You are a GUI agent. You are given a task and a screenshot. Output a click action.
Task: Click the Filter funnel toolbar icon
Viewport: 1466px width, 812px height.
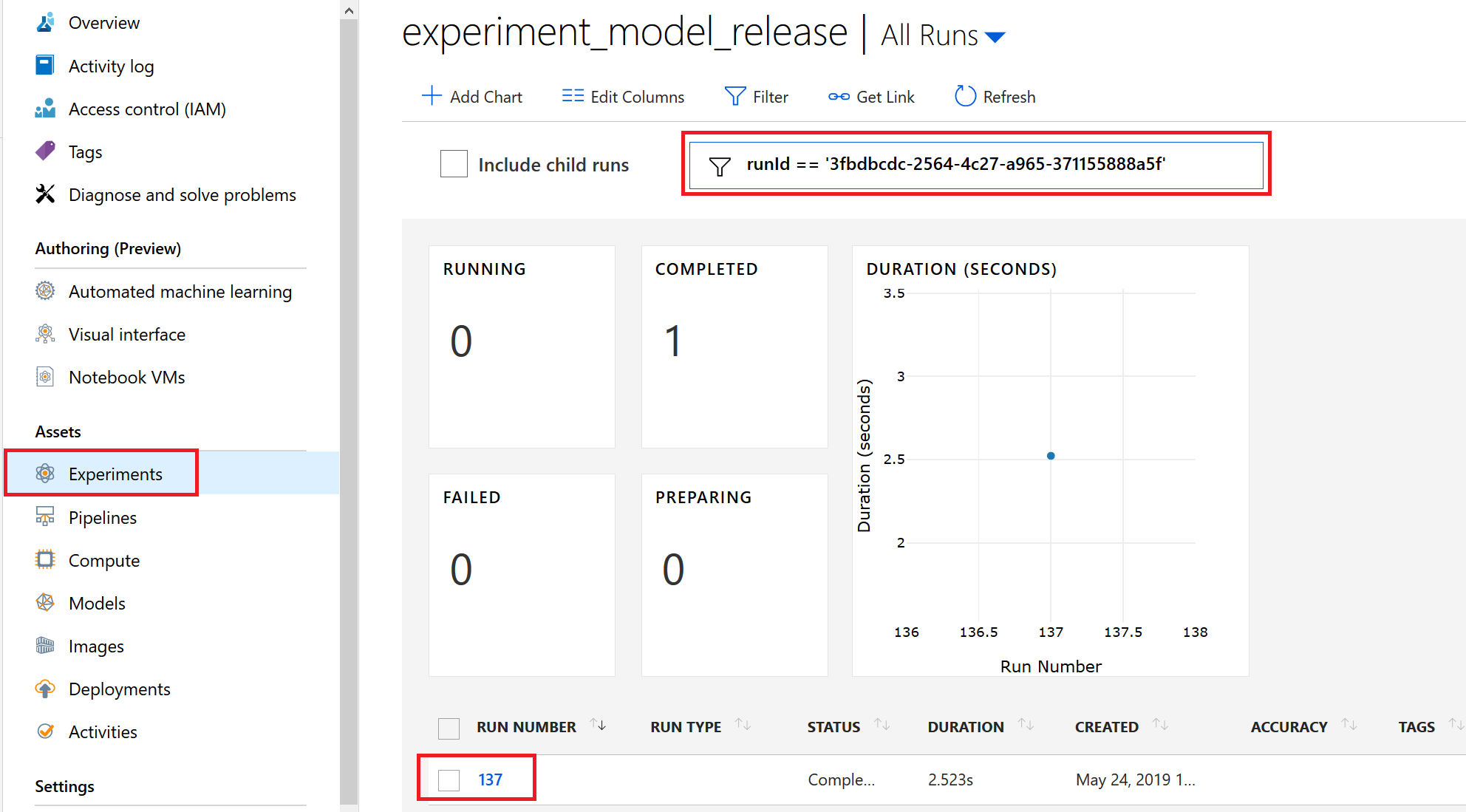tap(735, 96)
